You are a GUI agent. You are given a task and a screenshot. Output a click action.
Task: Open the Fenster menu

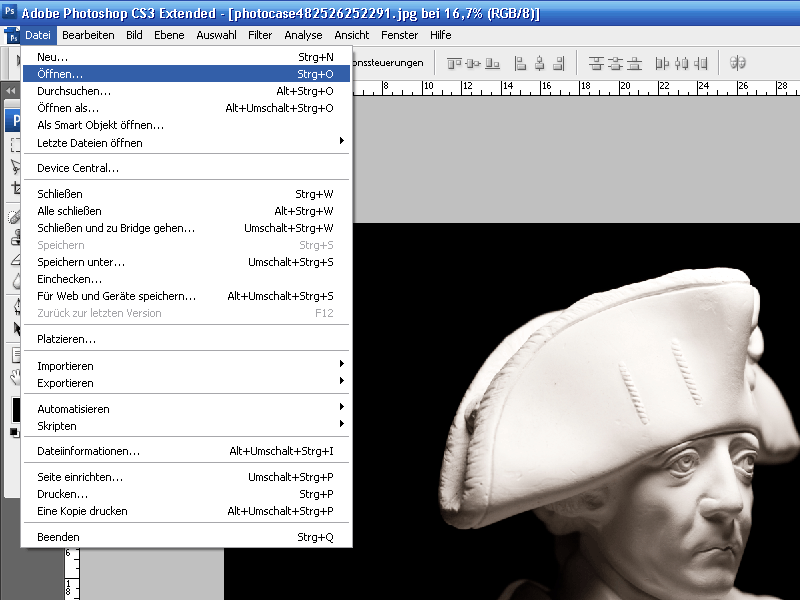click(x=399, y=35)
